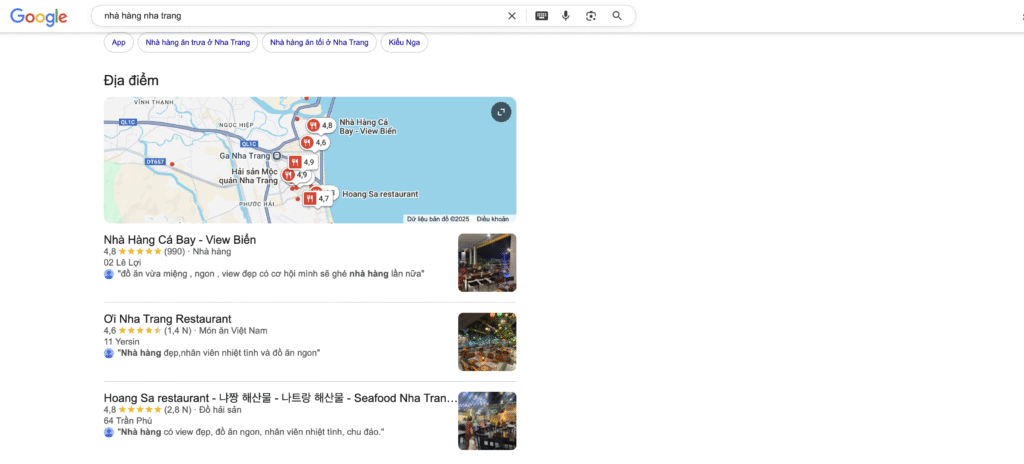Open Hoang Sa restaurant photo thumbnail

[487, 420]
